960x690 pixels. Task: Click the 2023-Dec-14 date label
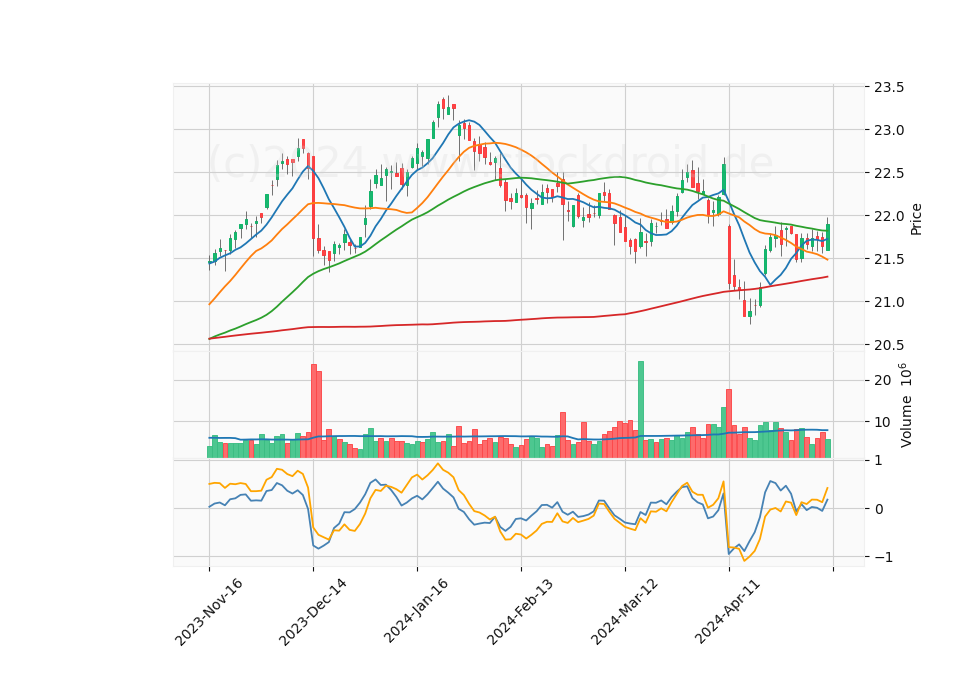click(x=312, y=612)
